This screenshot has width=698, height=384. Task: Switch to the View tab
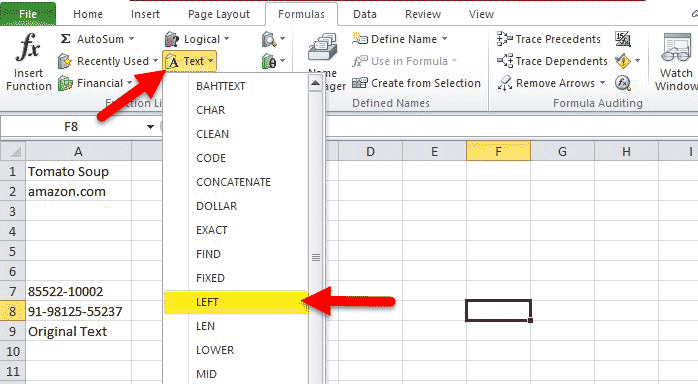(481, 14)
